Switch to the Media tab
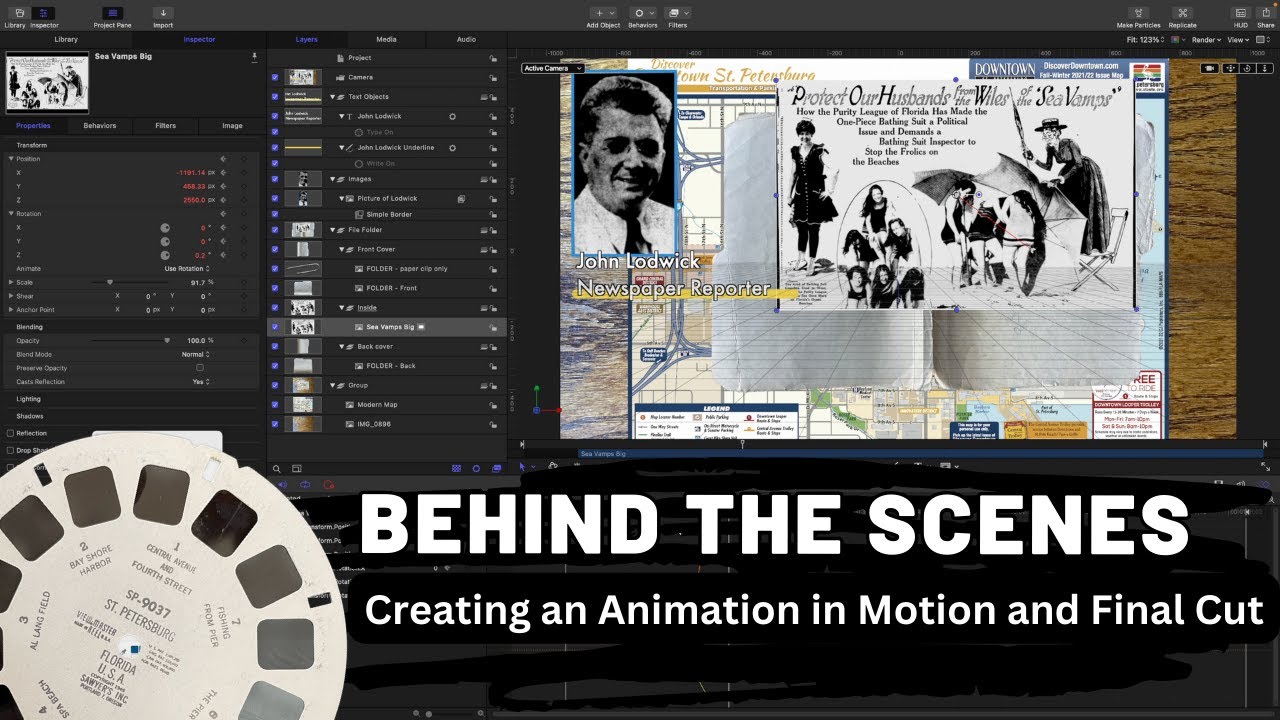 [386, 39]
